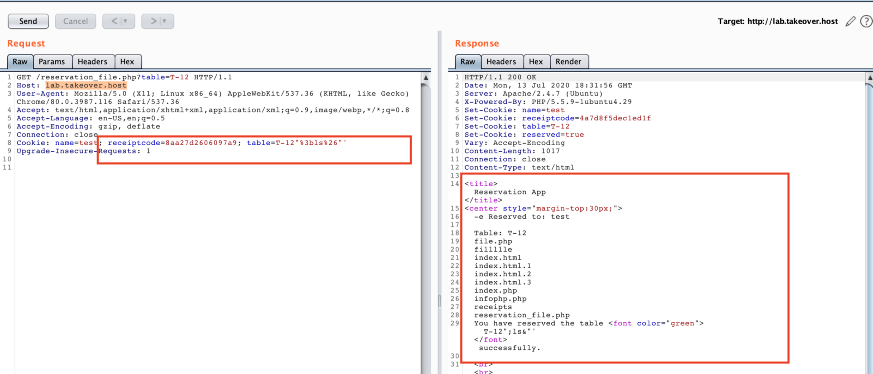Switch to the Response Hex tab
Image resolution: width=873 pixels, height=374 pixels.
(536, 62)
